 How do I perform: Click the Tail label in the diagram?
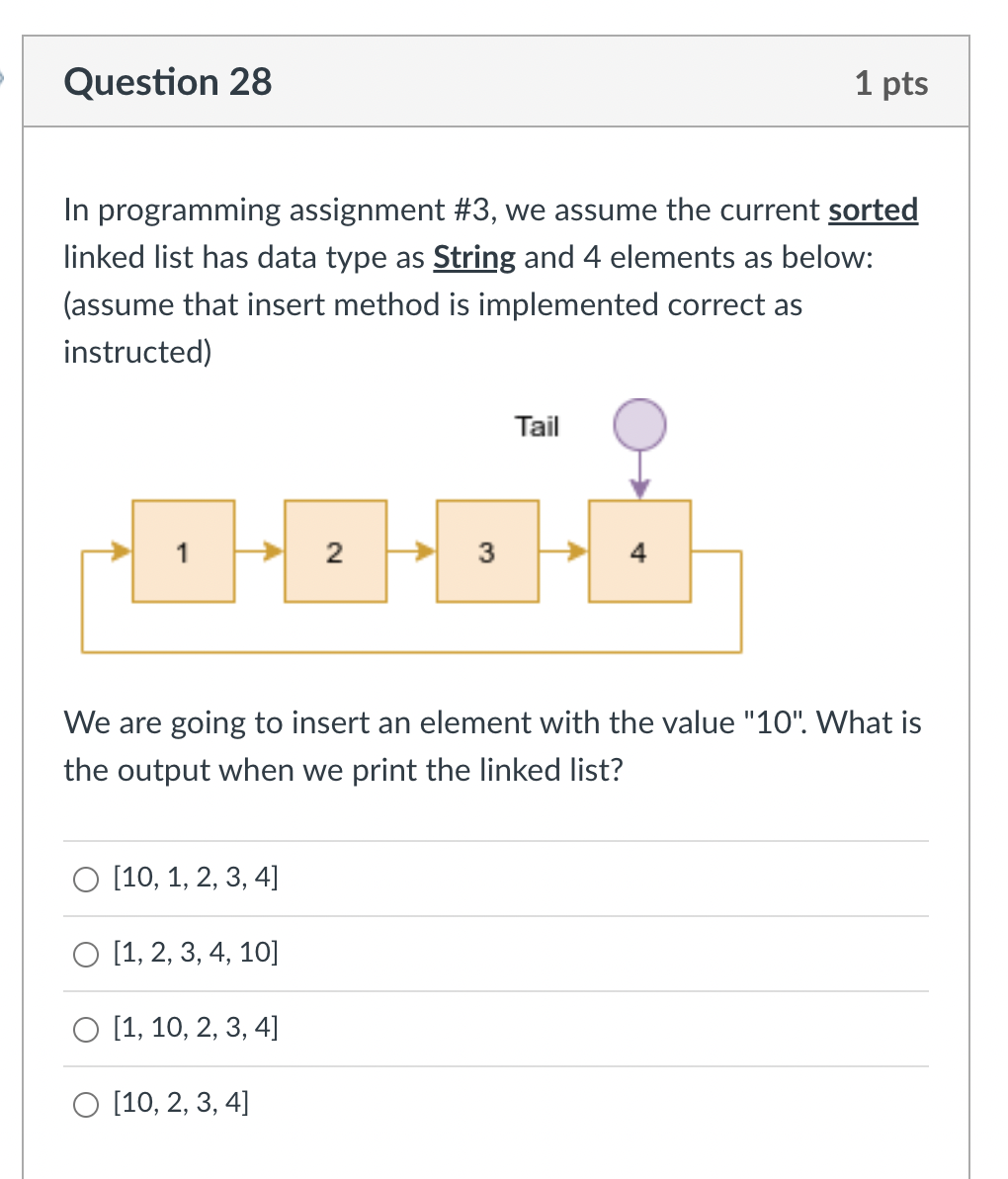[x=537, y=426]
